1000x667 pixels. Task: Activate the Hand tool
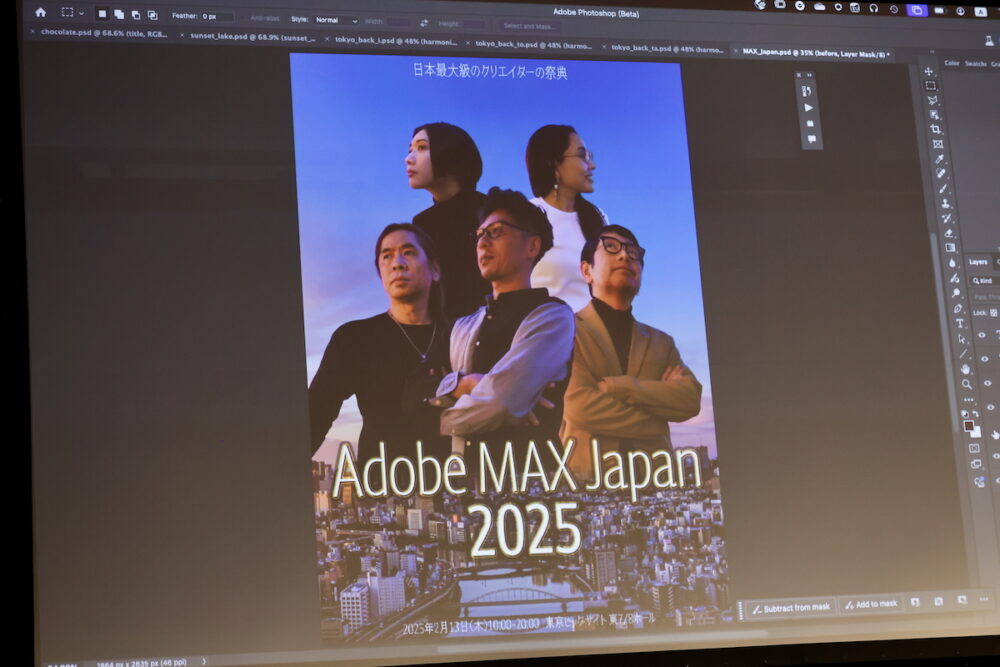pyautogui.click(x=964, y=368)
